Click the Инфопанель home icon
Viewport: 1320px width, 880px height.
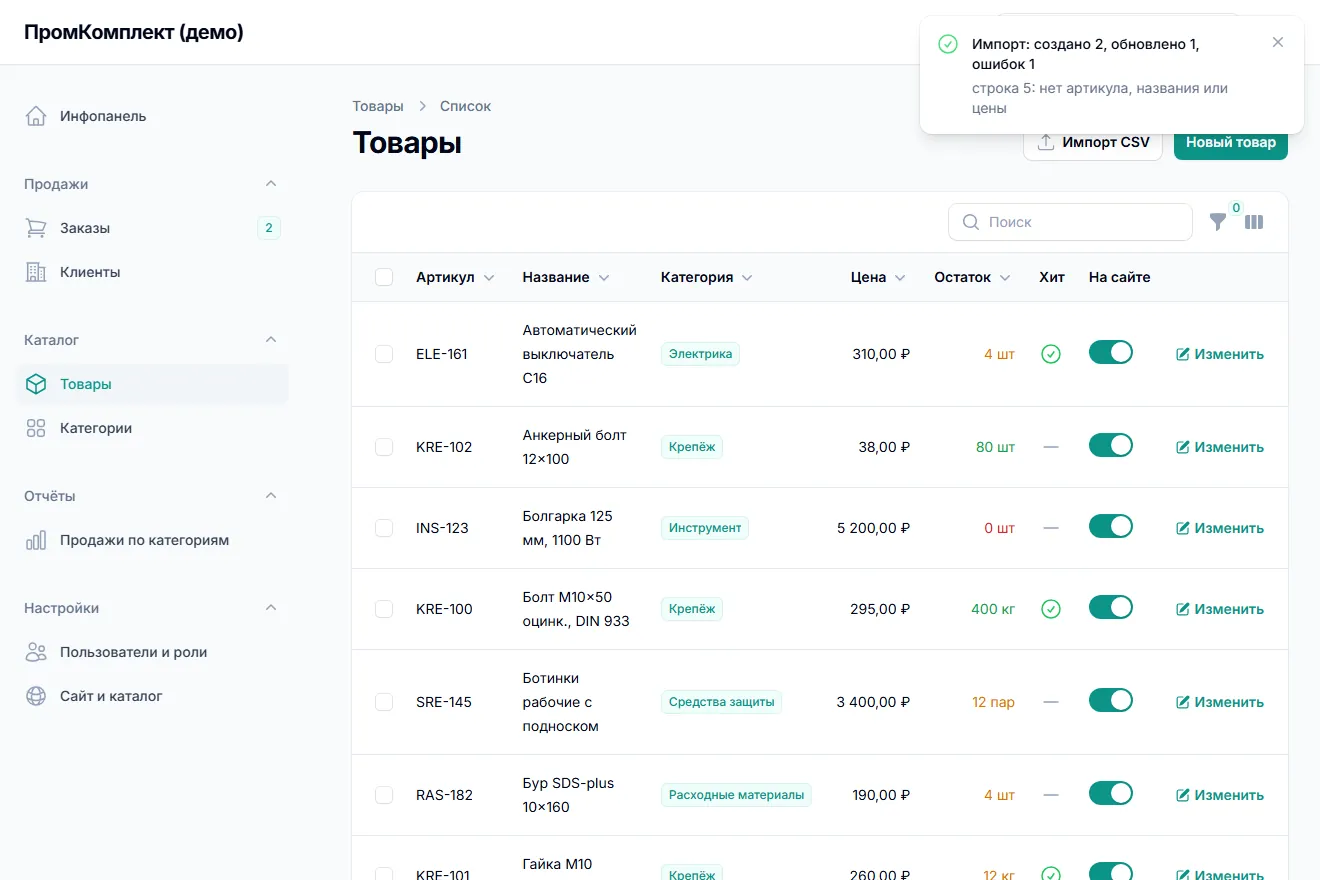tap(36, 116)
